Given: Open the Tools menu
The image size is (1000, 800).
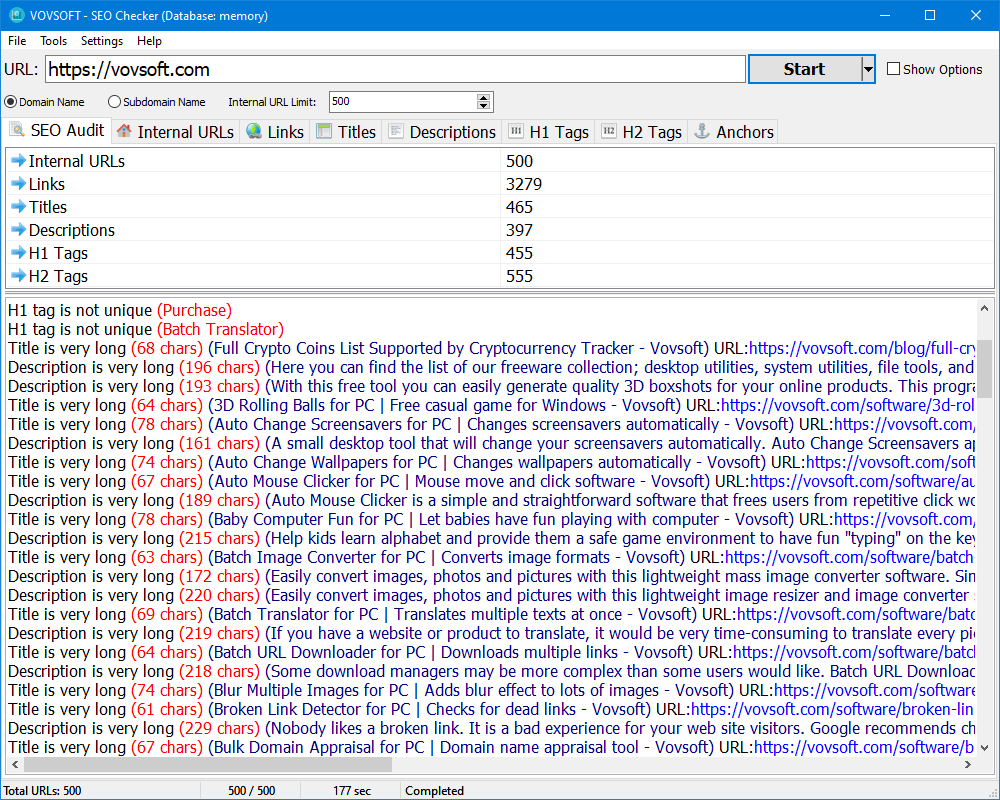Looking at the screenshot, I should click(54, 41).
